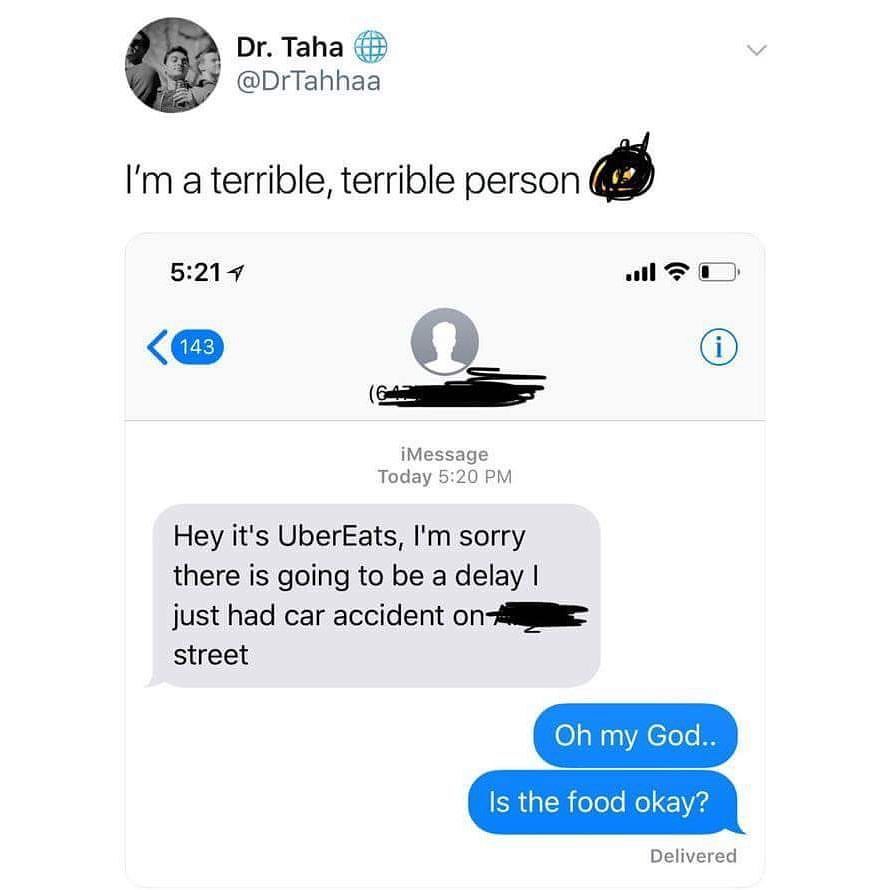Open Dr. Taha's profile picture
Viewport: 890px width, 890px height.
pyautogui.click(x=173, y=65)
